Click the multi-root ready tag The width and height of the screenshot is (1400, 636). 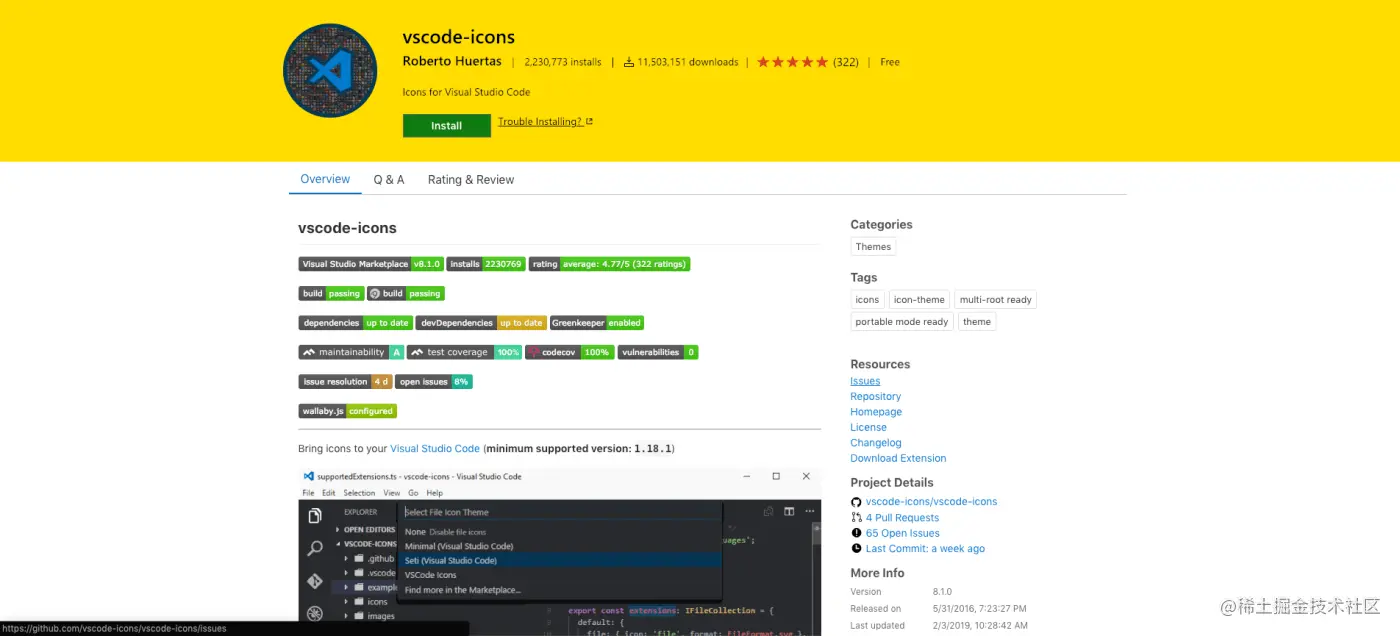pyautogui.click(x=995, y=300)
